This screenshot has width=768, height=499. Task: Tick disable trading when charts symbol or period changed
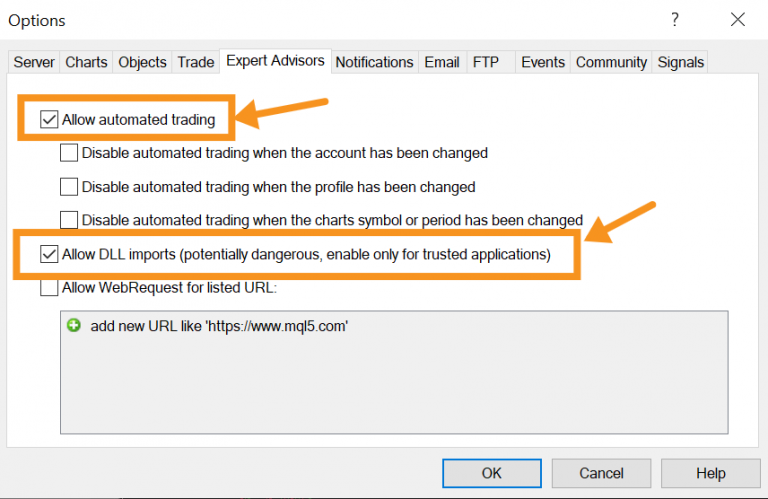coord(69,219)
